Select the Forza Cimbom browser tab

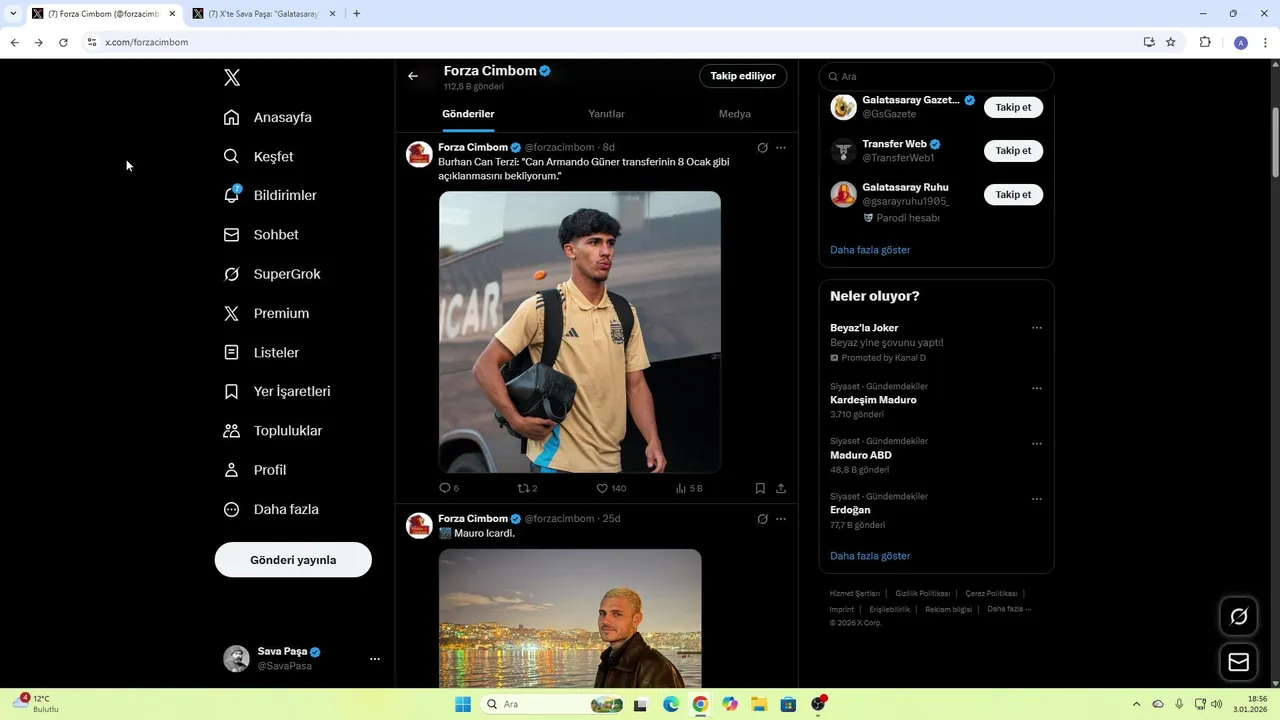tap(103, 14)
